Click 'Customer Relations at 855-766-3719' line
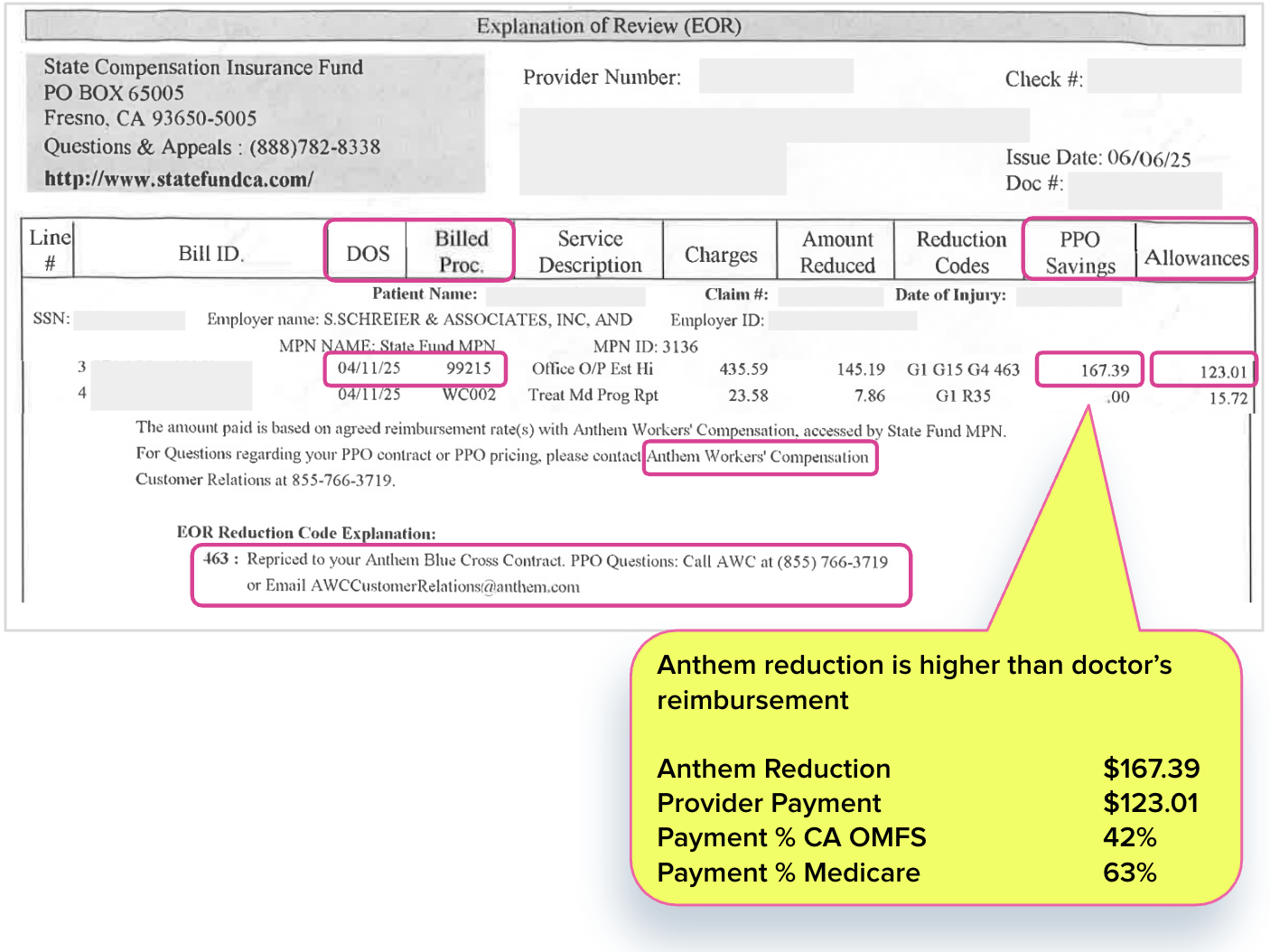This screenshot has height=952, width=1270. (x=266, y=480)
